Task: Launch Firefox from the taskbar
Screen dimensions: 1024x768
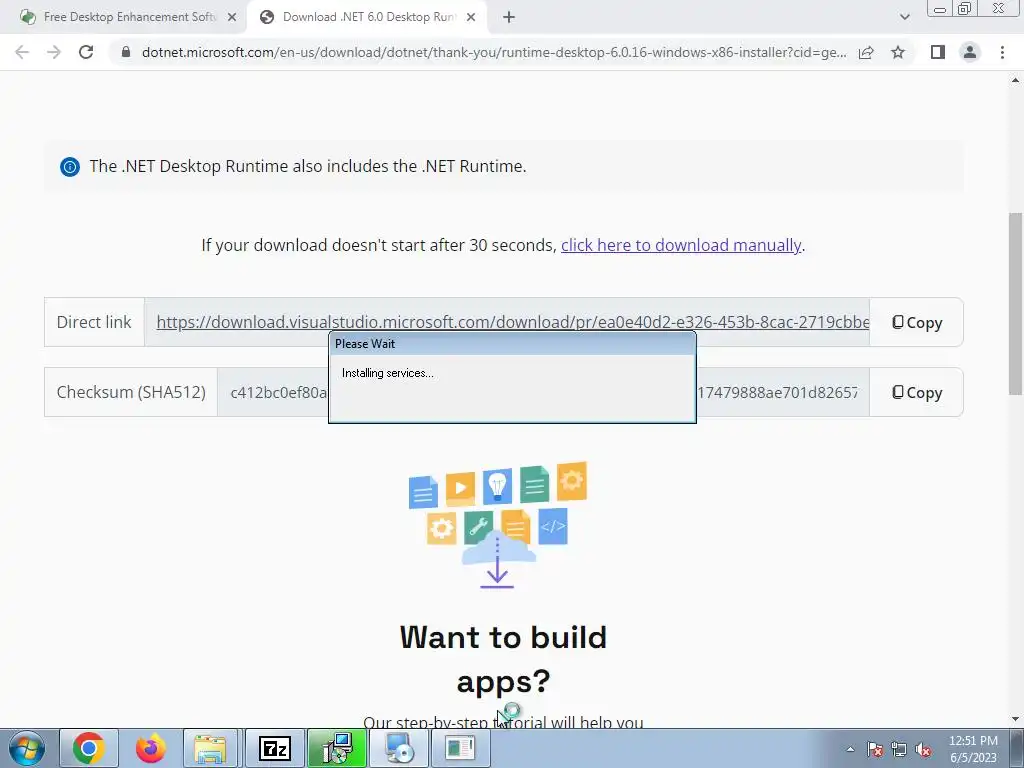Action: 150,748
